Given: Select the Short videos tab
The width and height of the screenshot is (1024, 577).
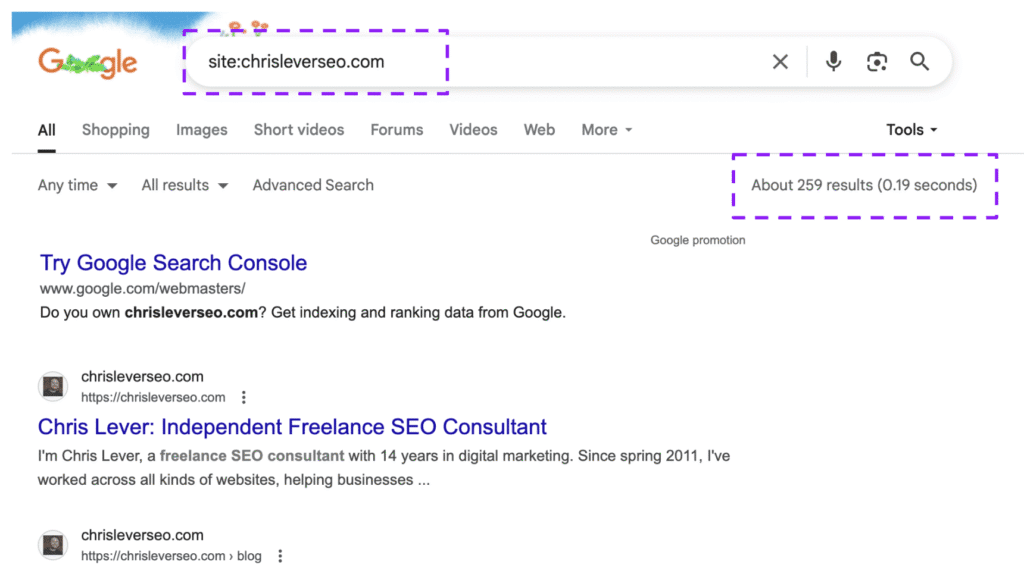Looking at the screenshot, I should 298,130.
